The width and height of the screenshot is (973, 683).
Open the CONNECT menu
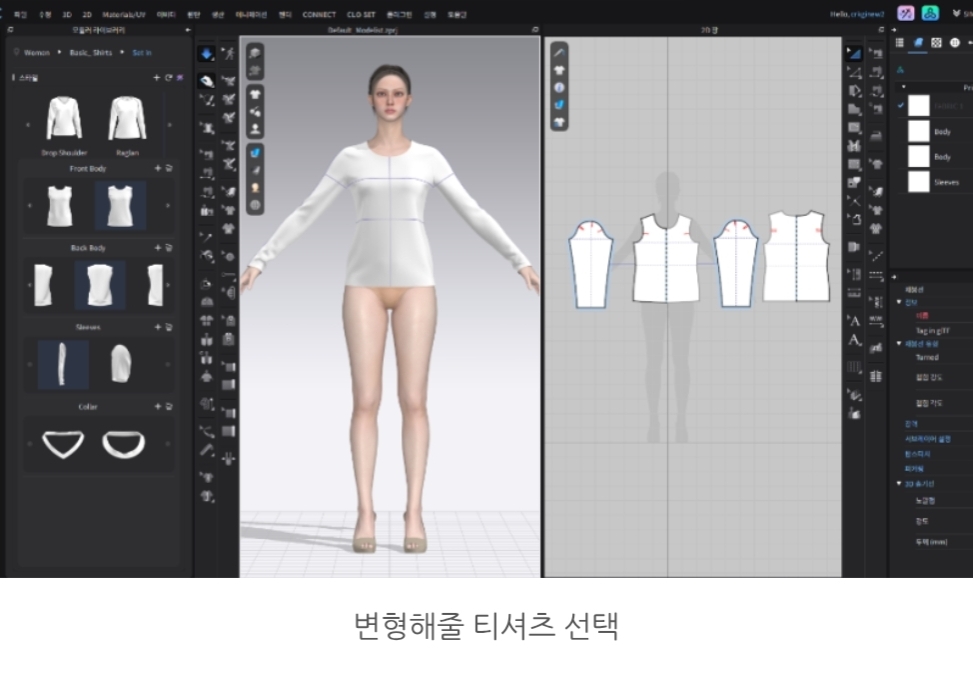319,15
